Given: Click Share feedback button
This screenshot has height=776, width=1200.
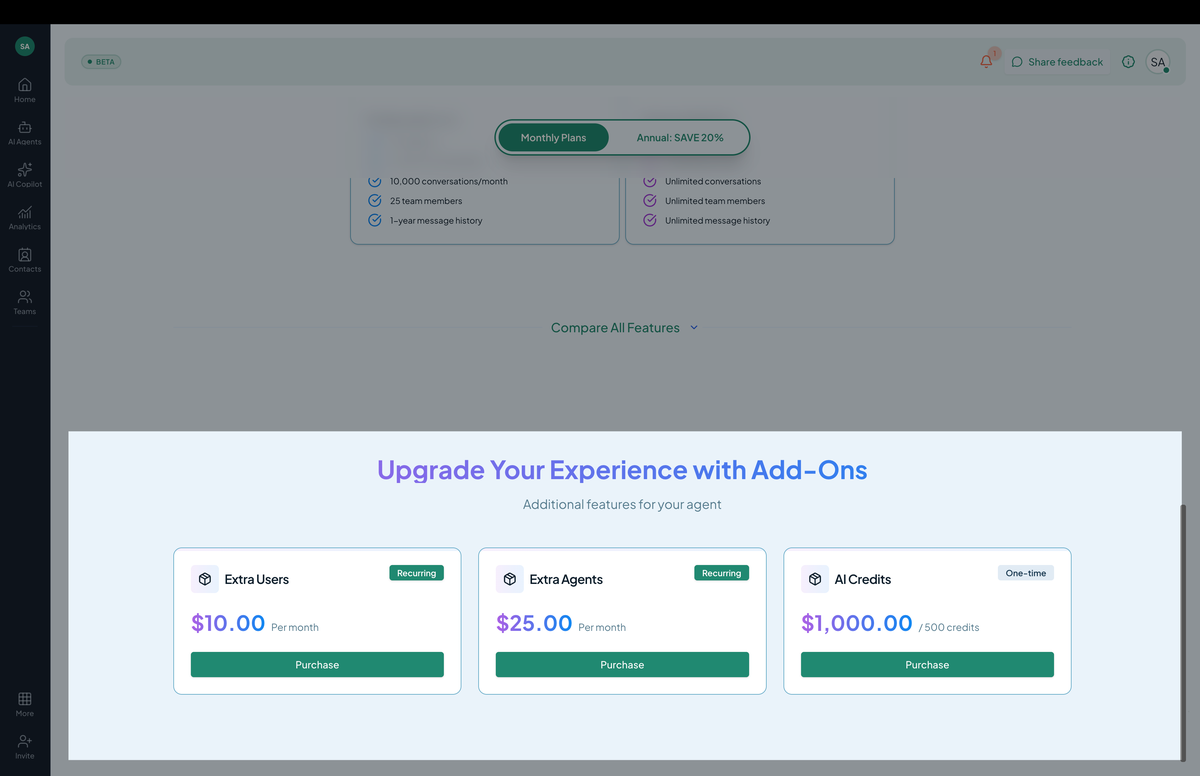Looking at the screenshot, I should point(1057,62).
